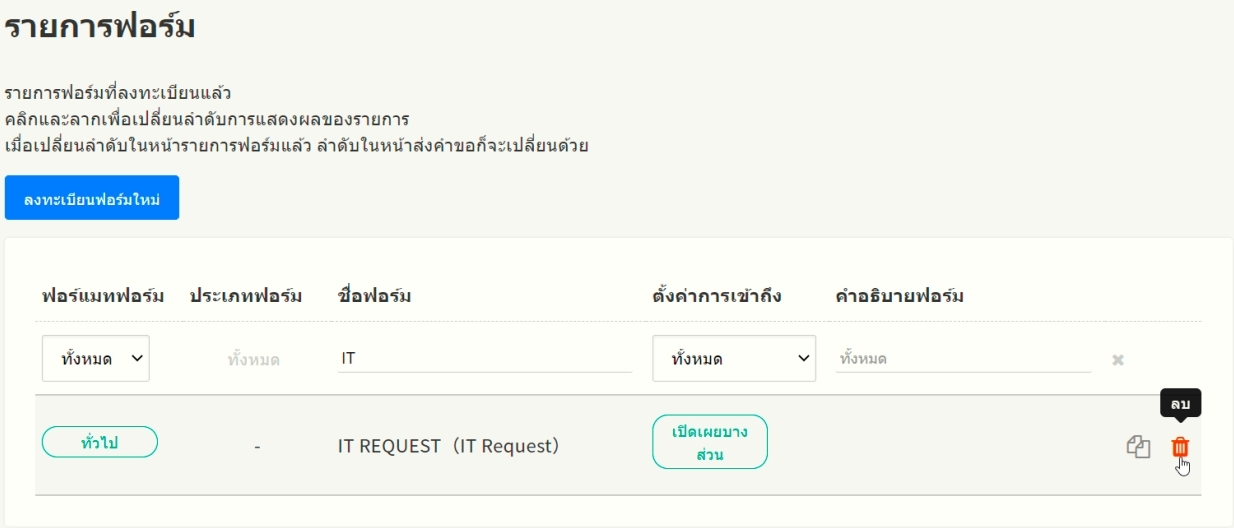Screen dimensions: 1234x528
Task: Click the ชื่อฟอร์ม column header
Action: pyautogui.click(x=374, y=296)
